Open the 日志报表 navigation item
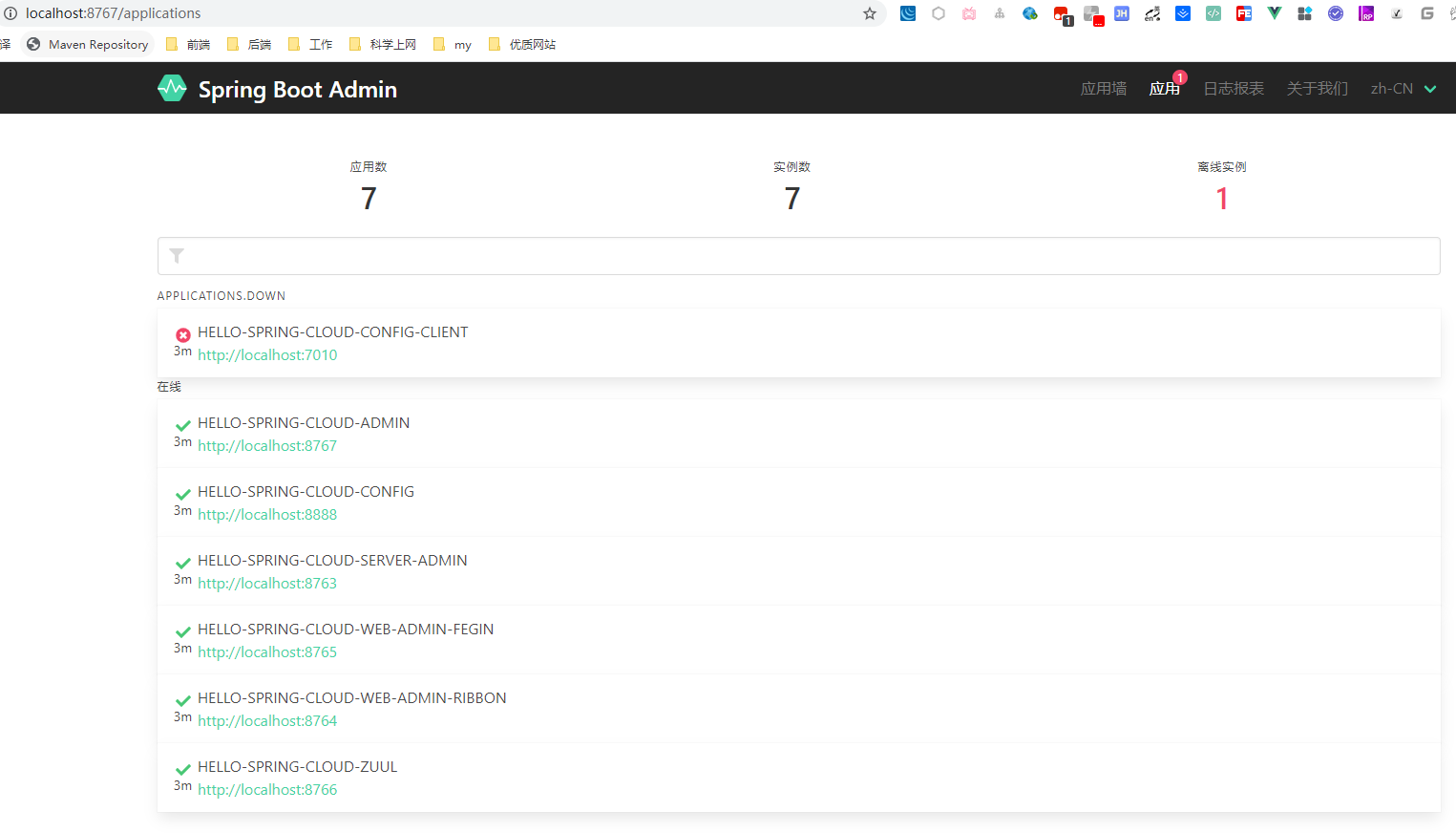 [x=1234, y=88]
